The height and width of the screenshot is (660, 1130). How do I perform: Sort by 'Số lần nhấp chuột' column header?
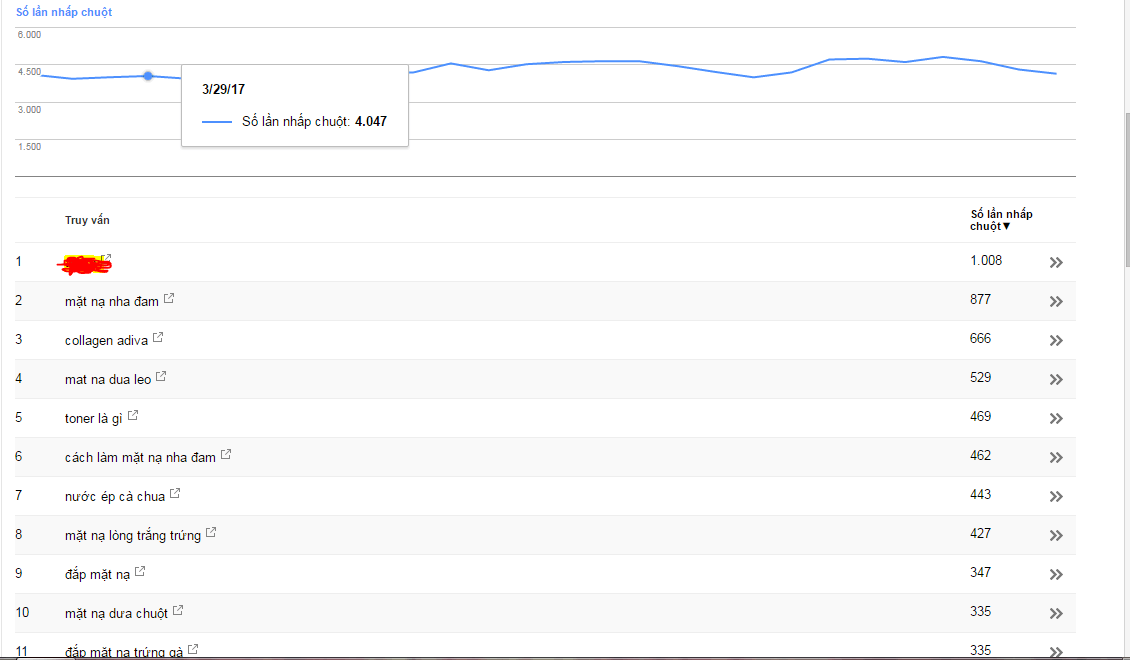click(1000, 220)
